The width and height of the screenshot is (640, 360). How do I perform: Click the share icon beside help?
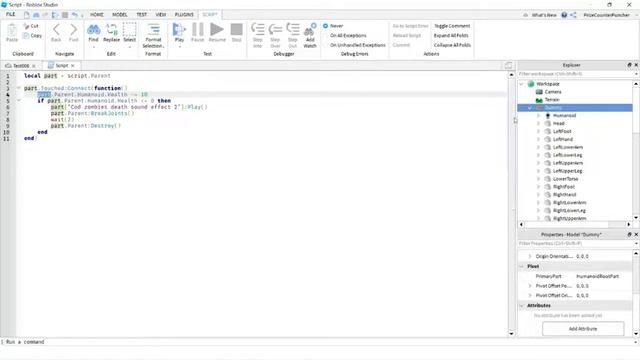[573, 15]
